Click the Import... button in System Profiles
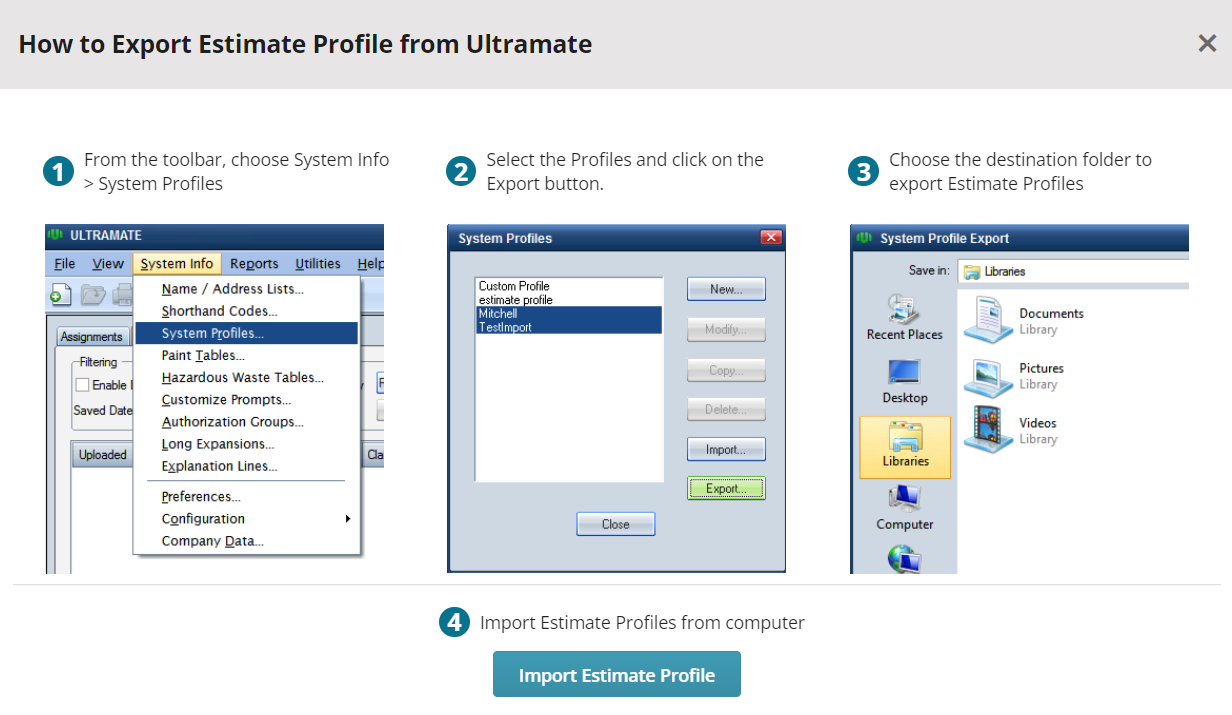Screen dimensions: 1232x715 tap(726, 450)
